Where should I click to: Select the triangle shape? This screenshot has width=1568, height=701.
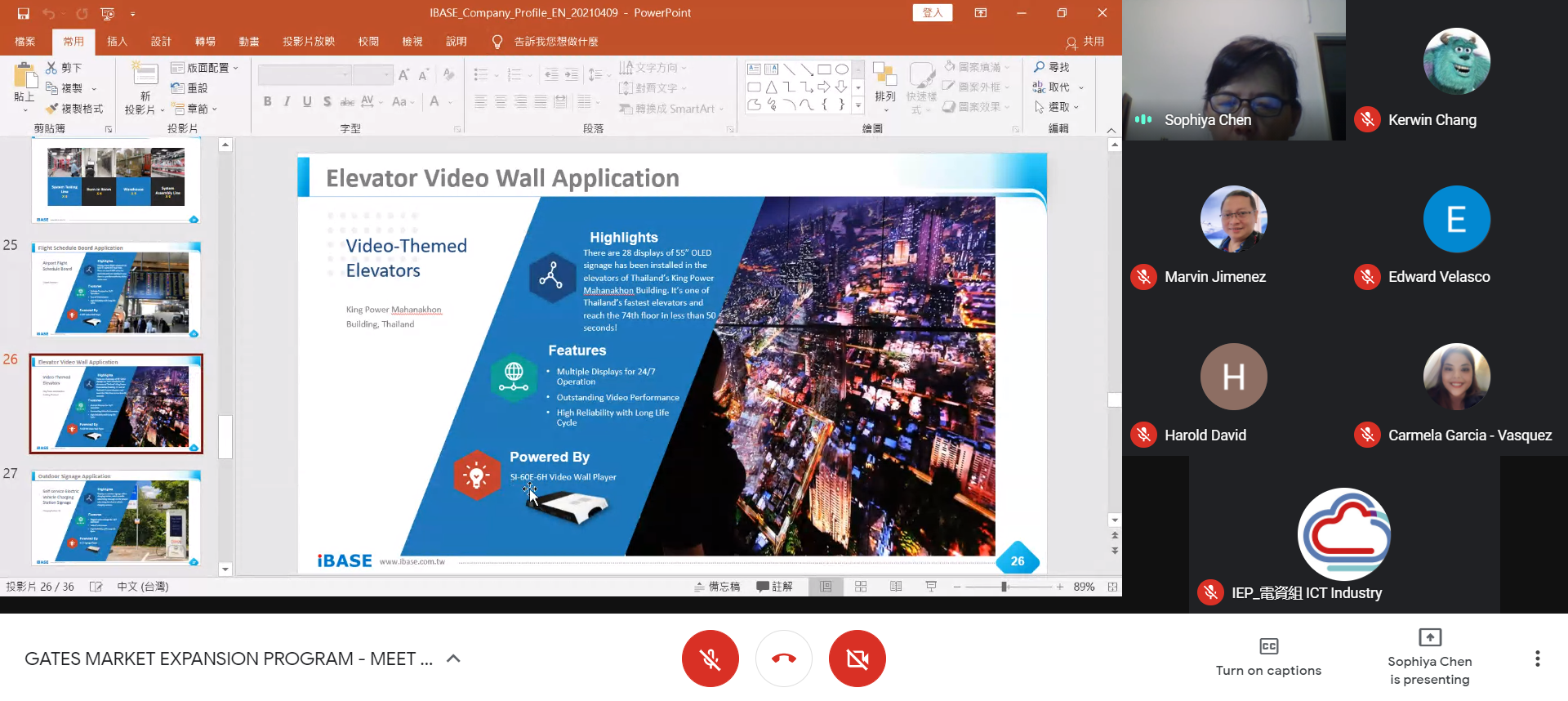click(771, 87)
